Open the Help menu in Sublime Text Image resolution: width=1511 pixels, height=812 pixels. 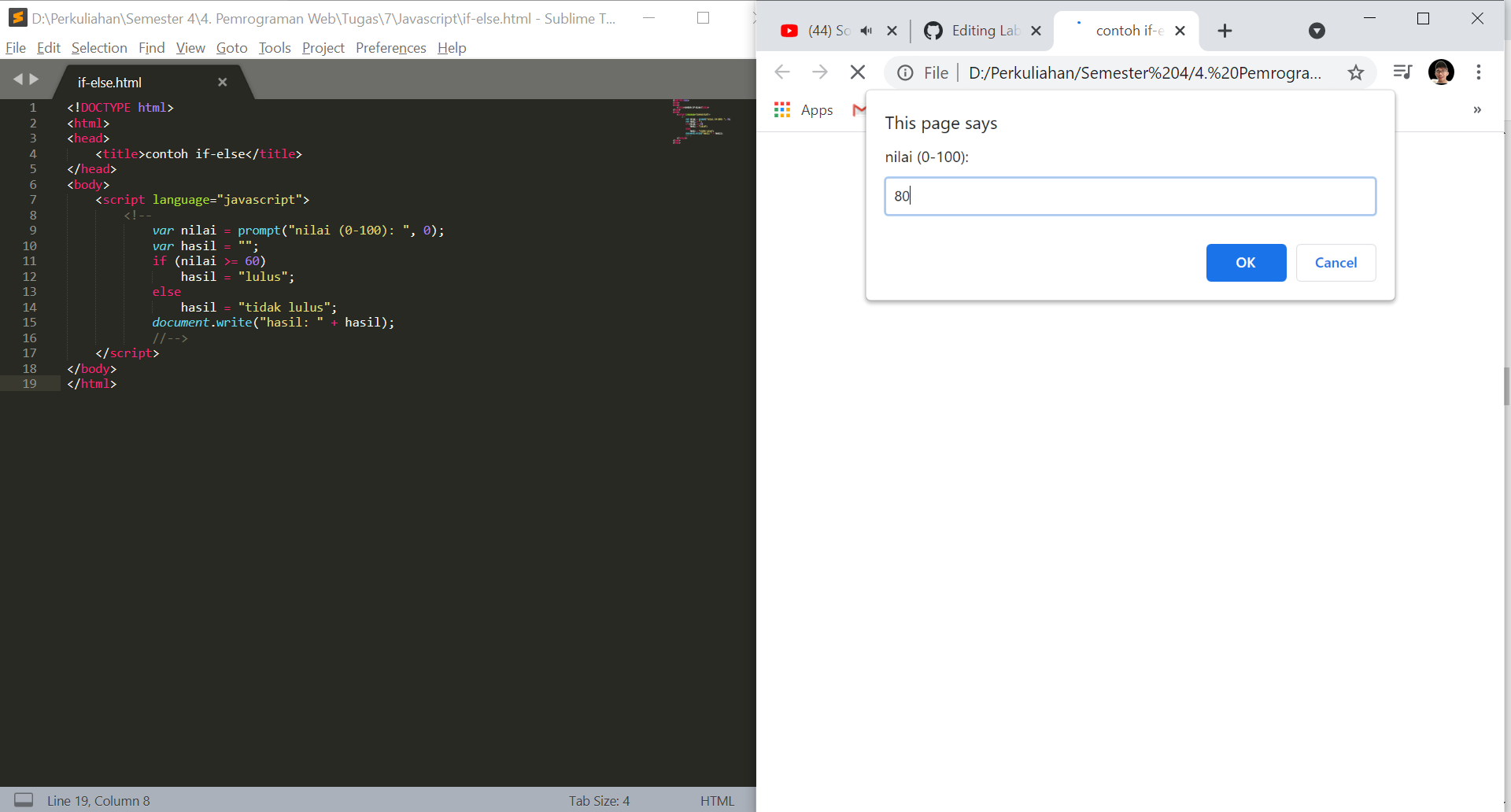(x=452, y=48)
